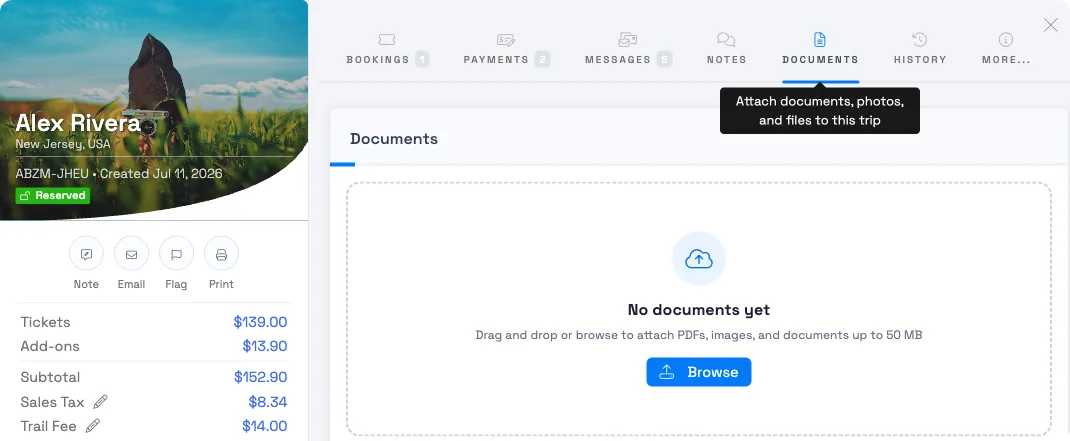Edit Trail Fee with pencil icon

[93, 426]
